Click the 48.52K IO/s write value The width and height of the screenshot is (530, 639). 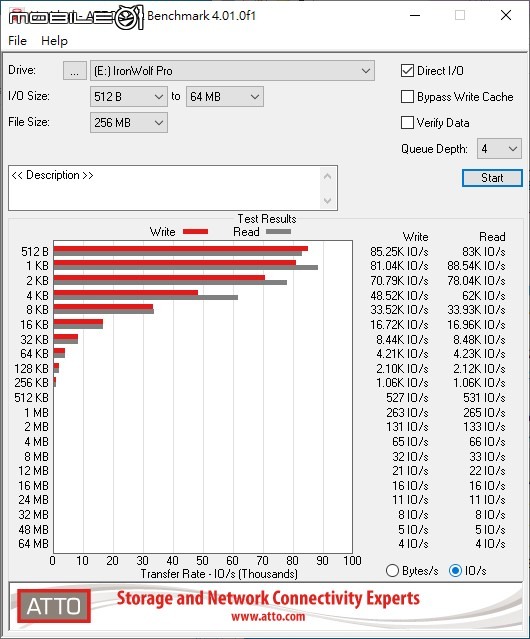(x=399, y=295)
